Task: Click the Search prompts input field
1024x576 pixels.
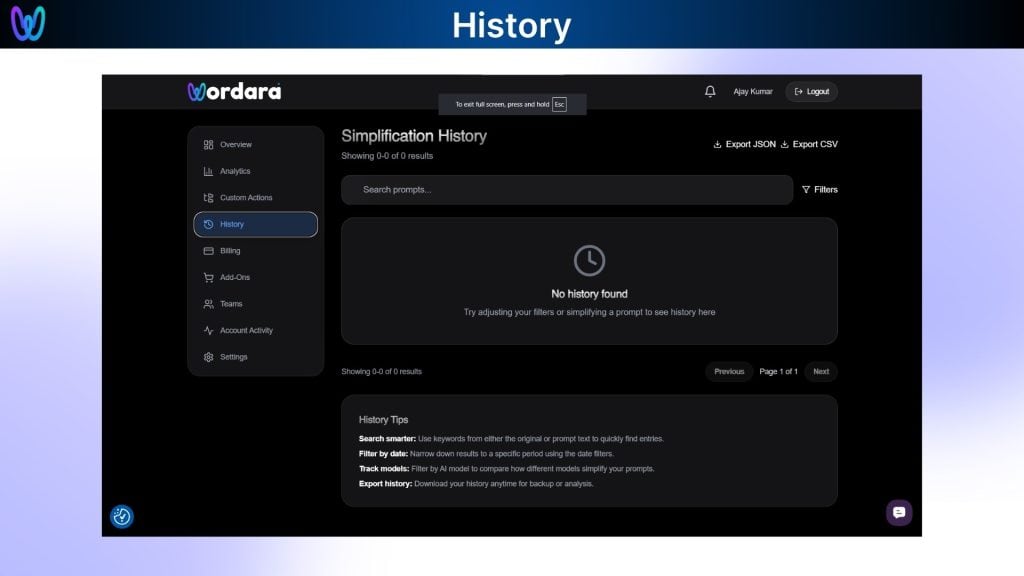Action: pos(566,189)
